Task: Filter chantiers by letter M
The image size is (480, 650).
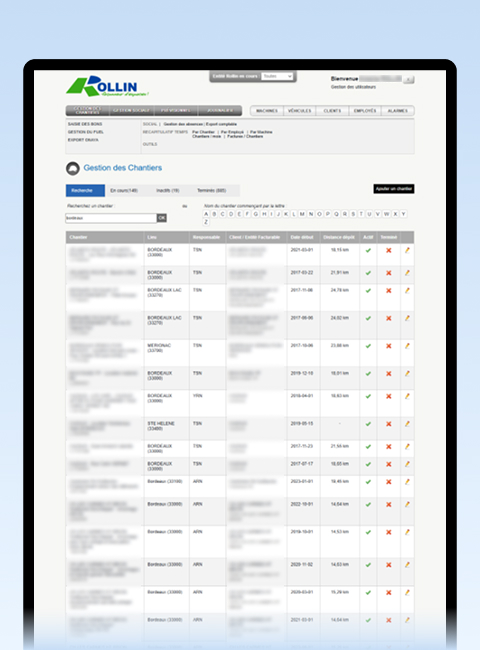Action: point(302,214)
